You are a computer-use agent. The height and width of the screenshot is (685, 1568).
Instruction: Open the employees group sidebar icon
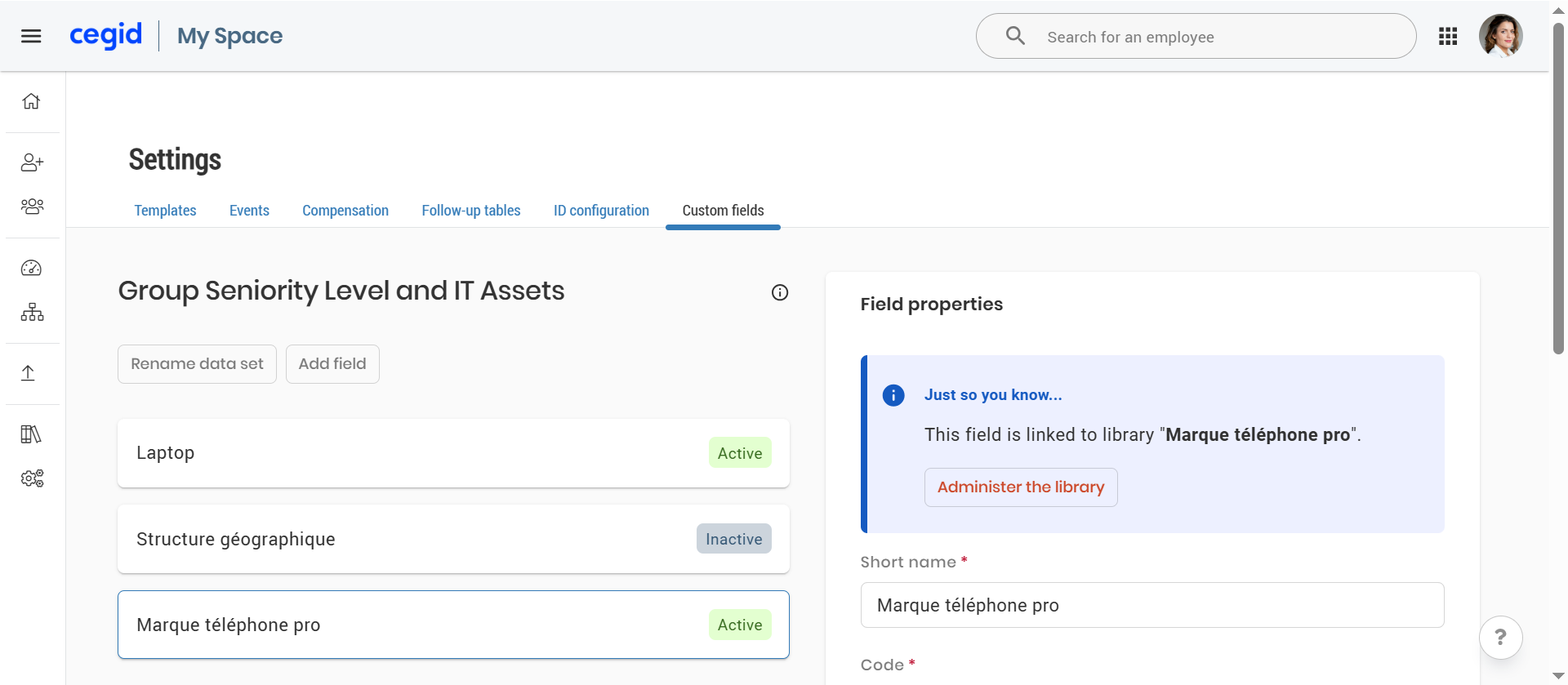[32, 207]
